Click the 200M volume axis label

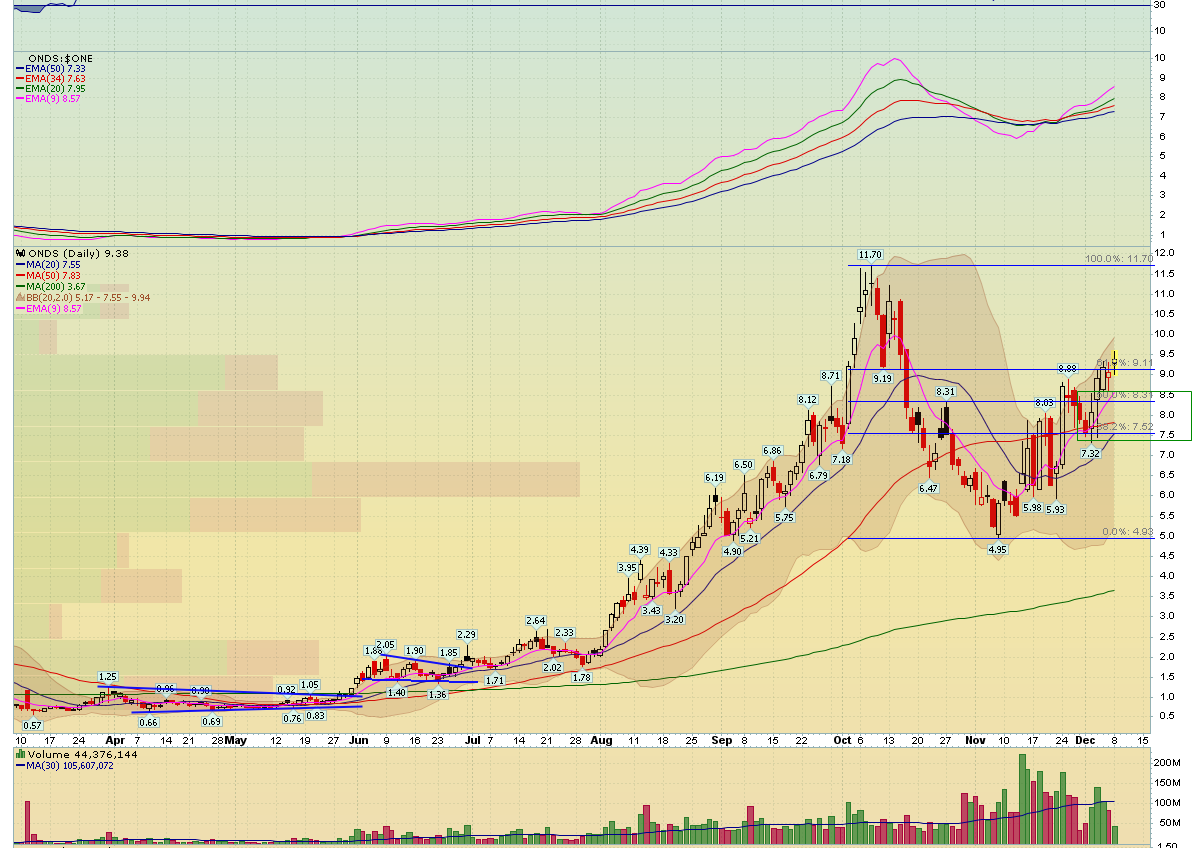(1167, 762)
